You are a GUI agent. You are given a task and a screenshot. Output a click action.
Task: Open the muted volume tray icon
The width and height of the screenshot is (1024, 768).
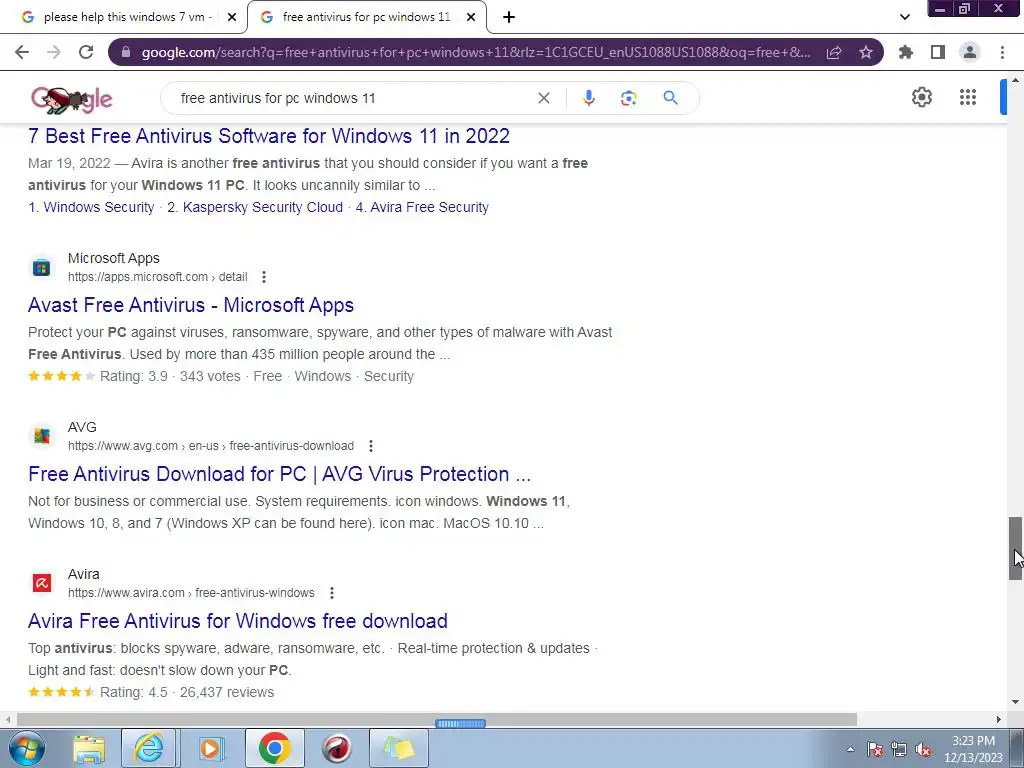pyautogui.click(x=923, y=750)
